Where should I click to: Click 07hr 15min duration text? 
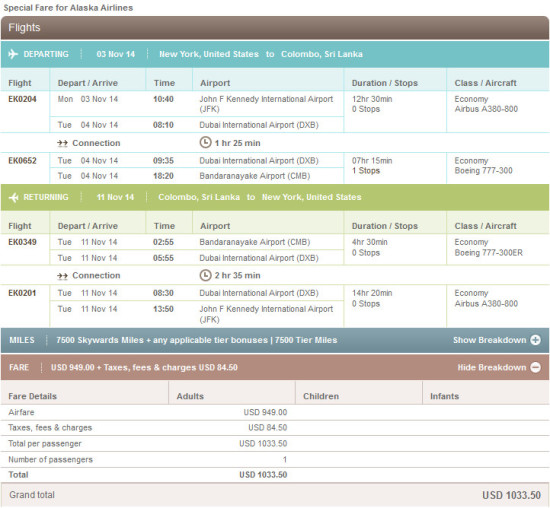coord(372,161)
